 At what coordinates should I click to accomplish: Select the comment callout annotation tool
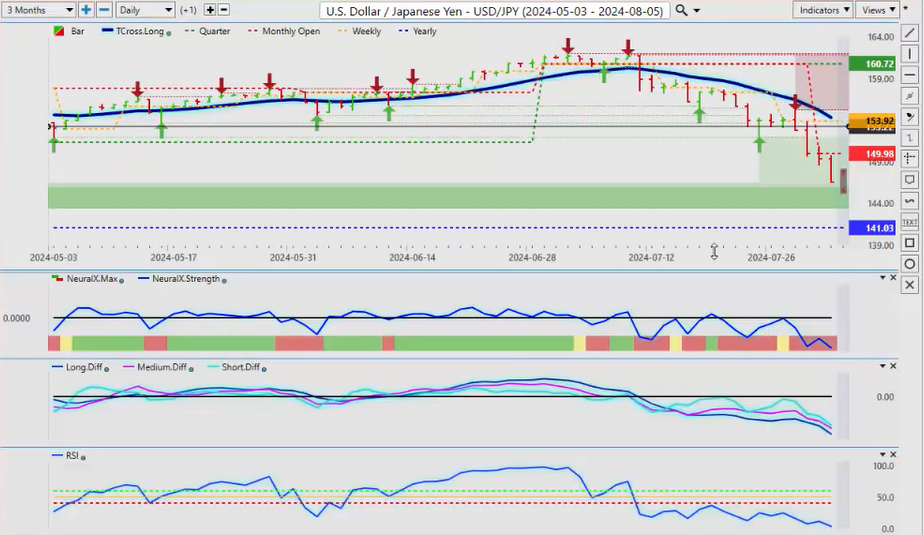click(x=910, y=180)
